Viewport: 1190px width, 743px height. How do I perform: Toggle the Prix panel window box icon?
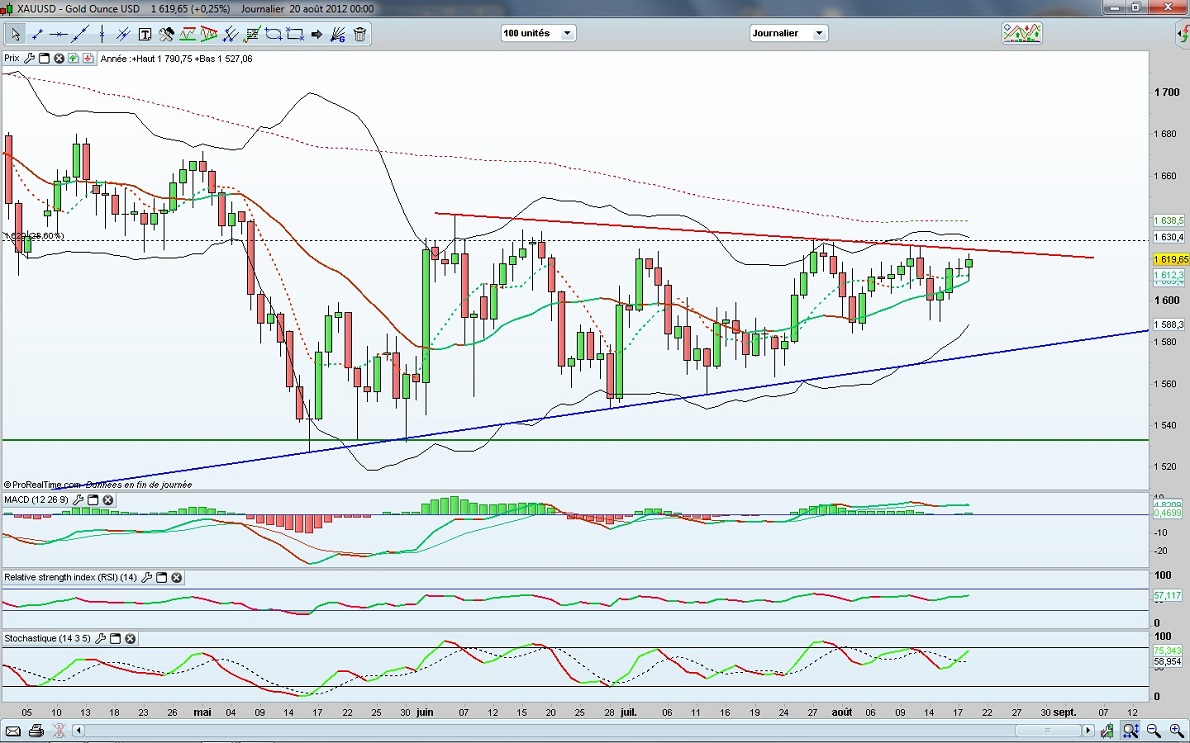(x=43, y=59)
